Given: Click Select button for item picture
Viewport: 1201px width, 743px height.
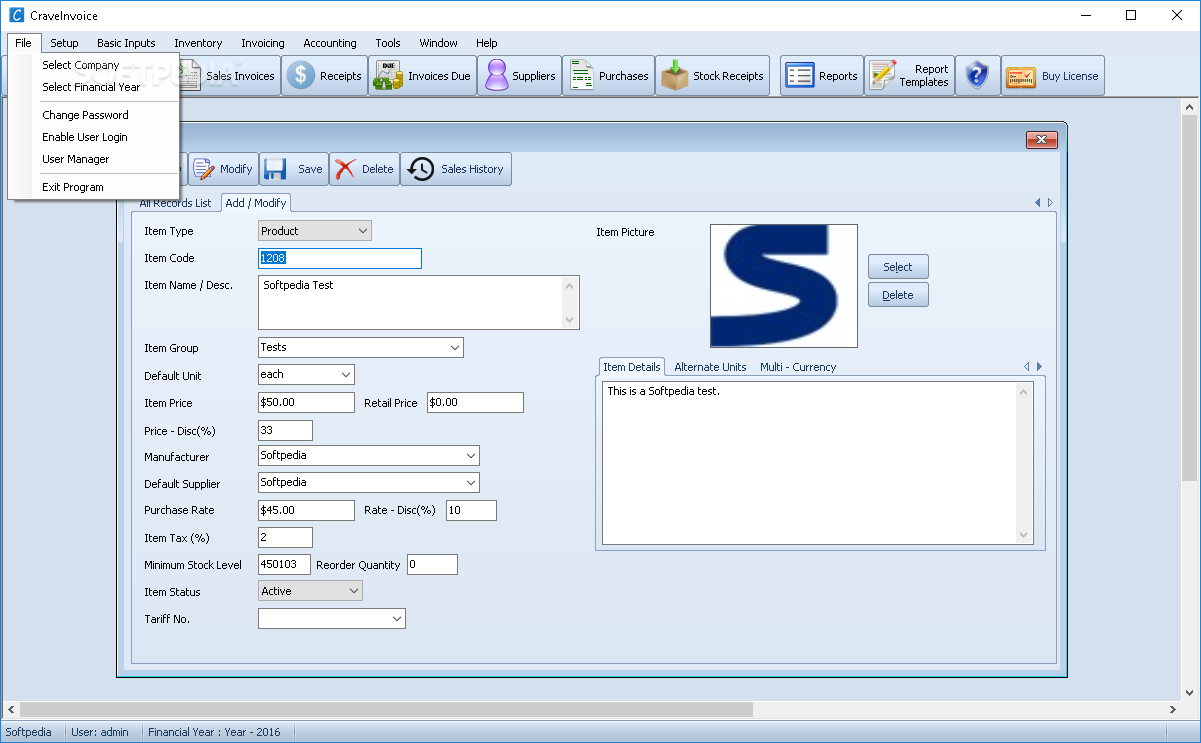Looking at the screenshot, I should [898, 267].
